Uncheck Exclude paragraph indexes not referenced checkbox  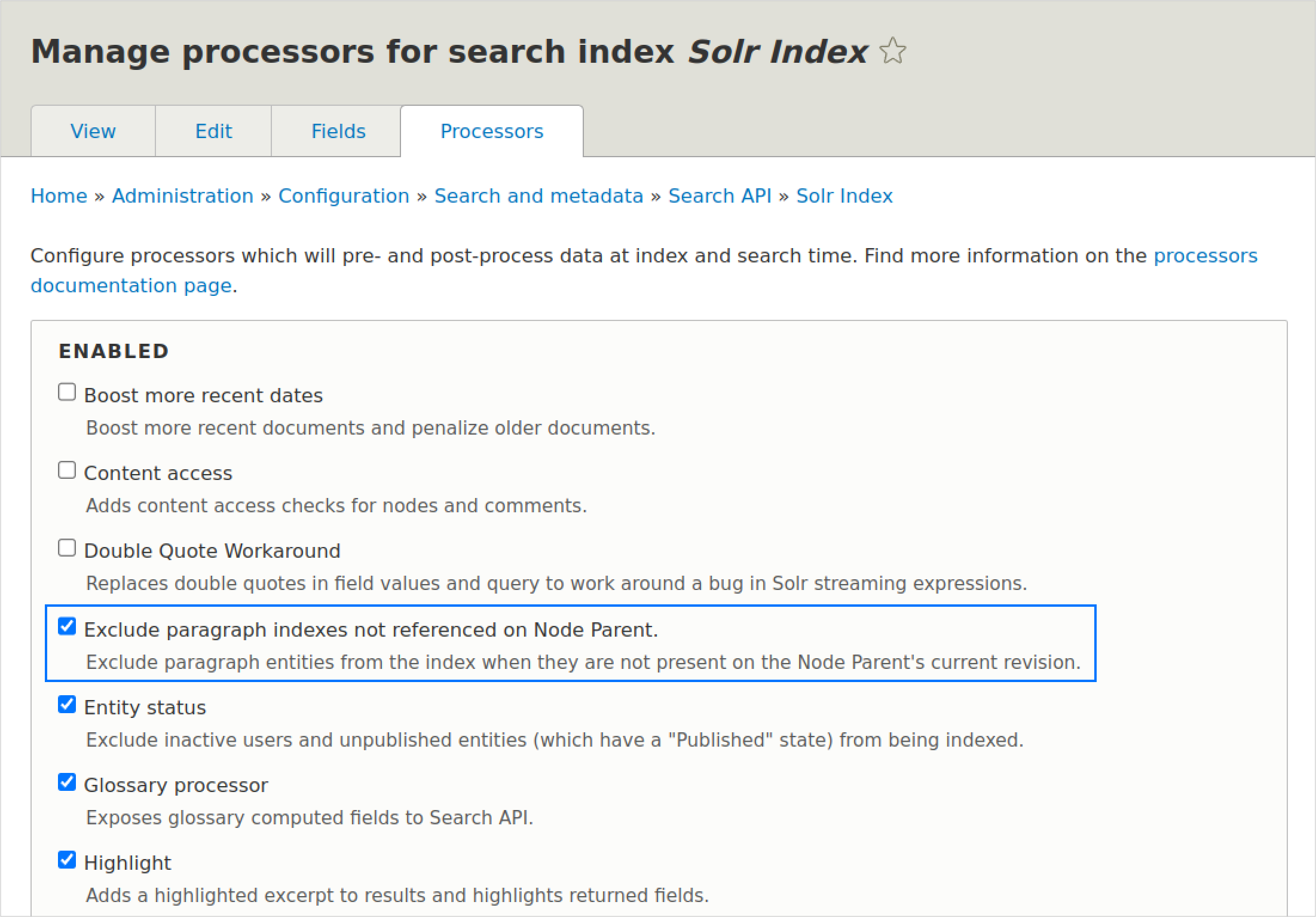pos(67,626)
